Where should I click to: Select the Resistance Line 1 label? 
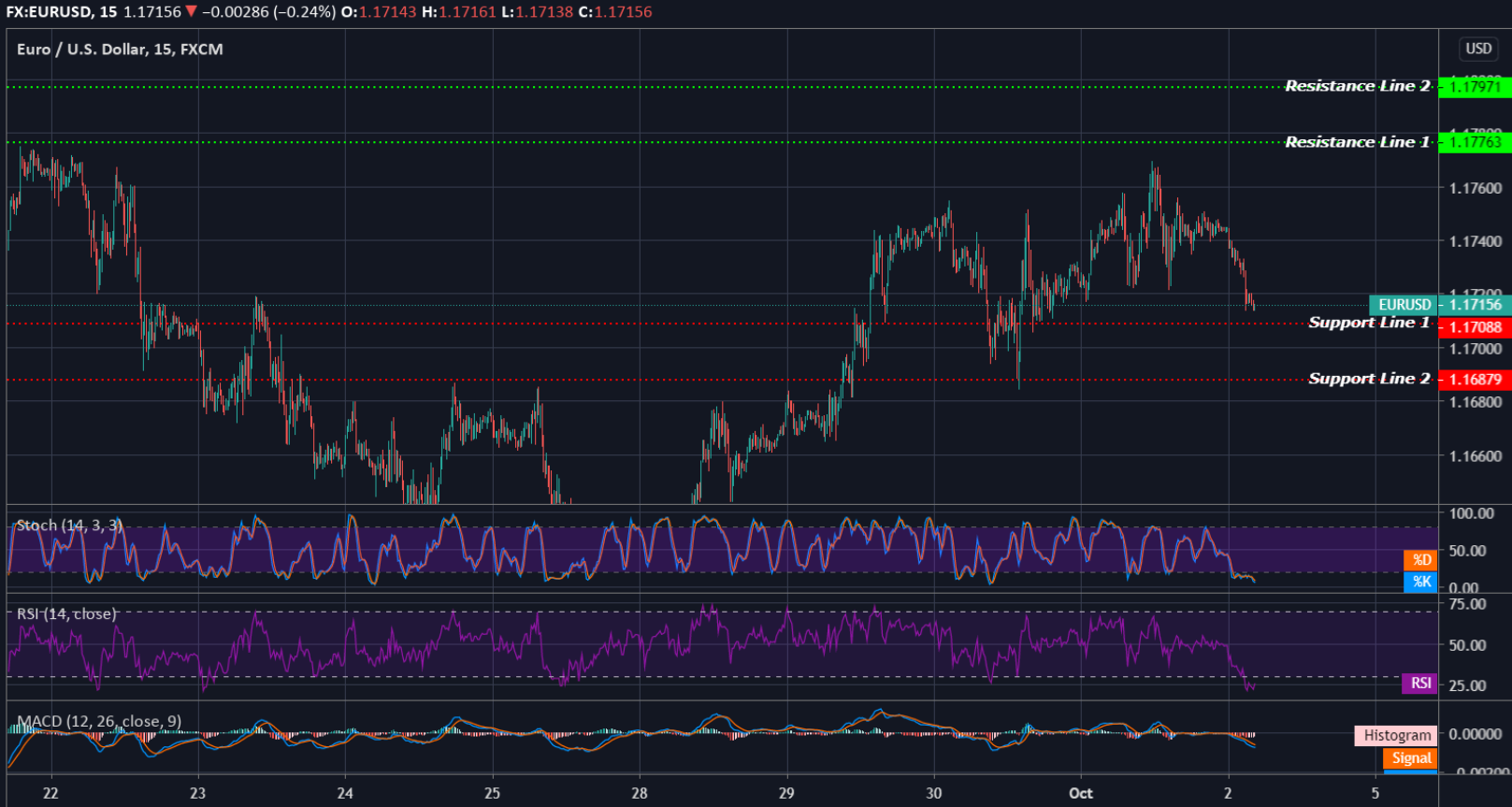click(x=1357, y=142)
